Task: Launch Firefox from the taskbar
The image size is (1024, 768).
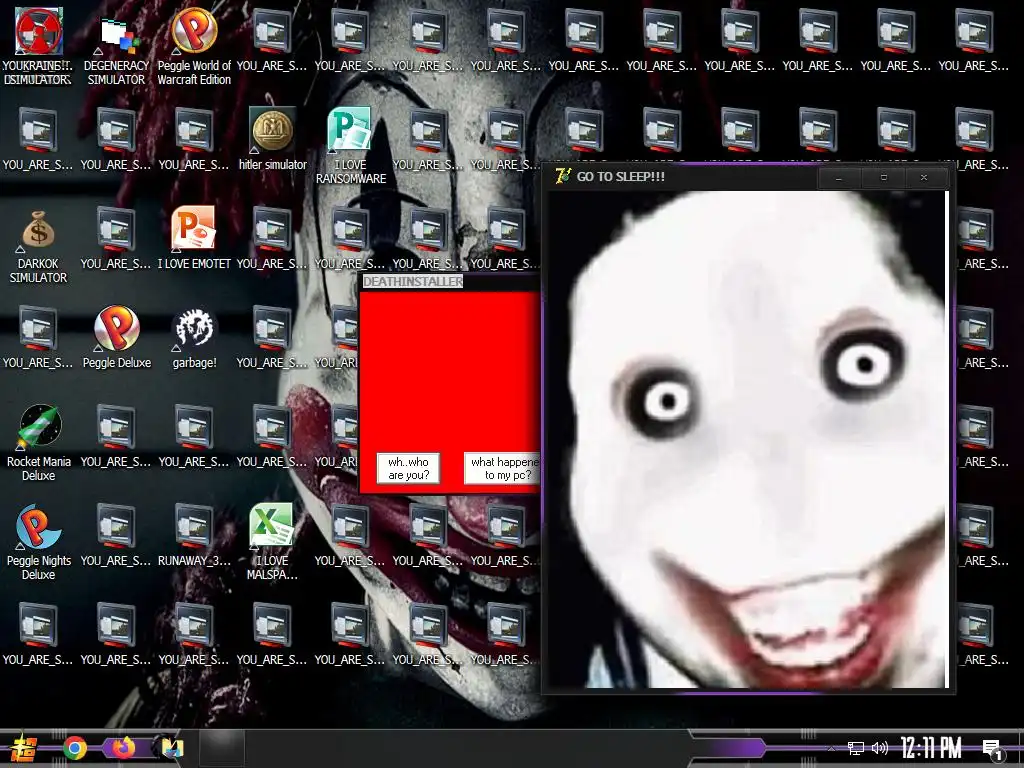Action: 123,748
